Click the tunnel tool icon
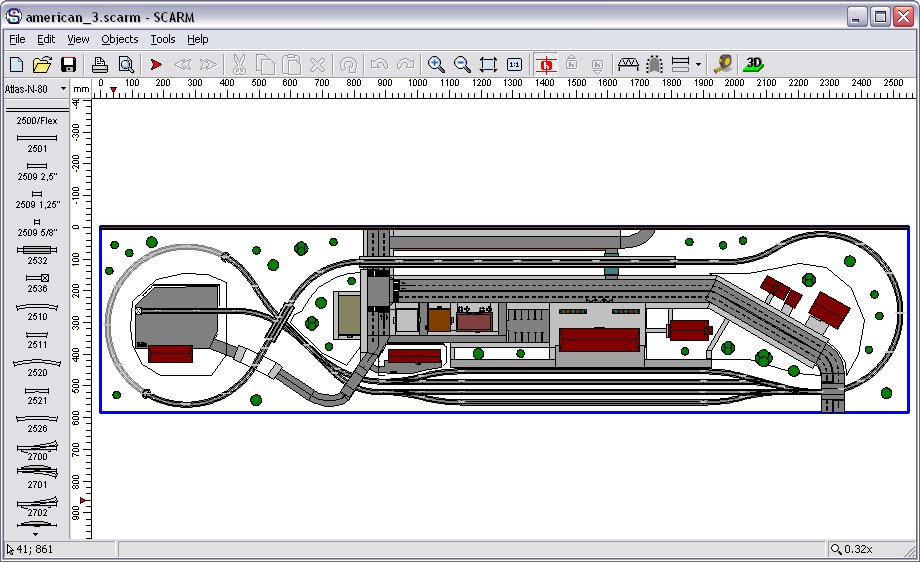The height and width of the screenshot is (562, 920). (x=654, y=64)
